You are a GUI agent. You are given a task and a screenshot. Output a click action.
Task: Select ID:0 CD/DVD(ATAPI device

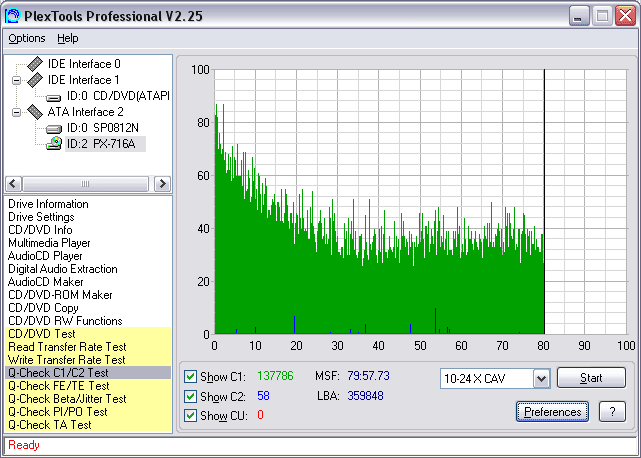(x=118, y=96)
